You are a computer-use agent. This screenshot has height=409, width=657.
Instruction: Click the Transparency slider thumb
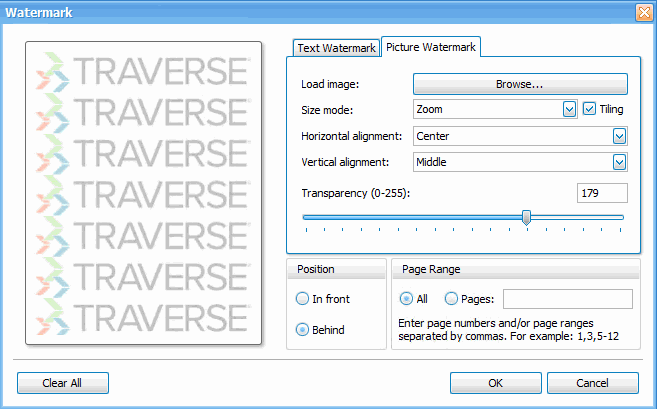pyautogui.click(x=526, y=217)
